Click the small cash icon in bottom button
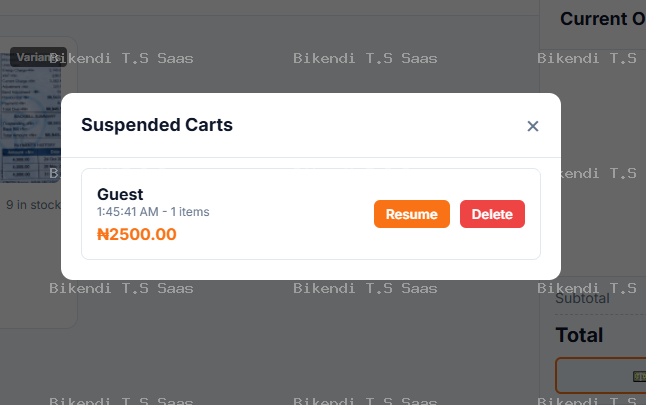Viewport: 646px width, 405px height. tap(639, 376)
